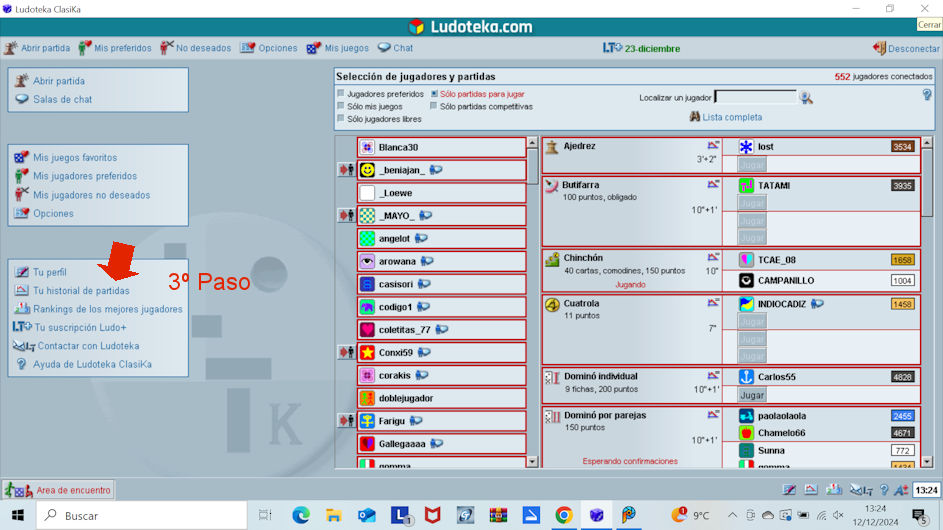This screenshot has width=943, height=530.
Task: Open Chat in top toolbar
Action: click(x=396, y=48)
